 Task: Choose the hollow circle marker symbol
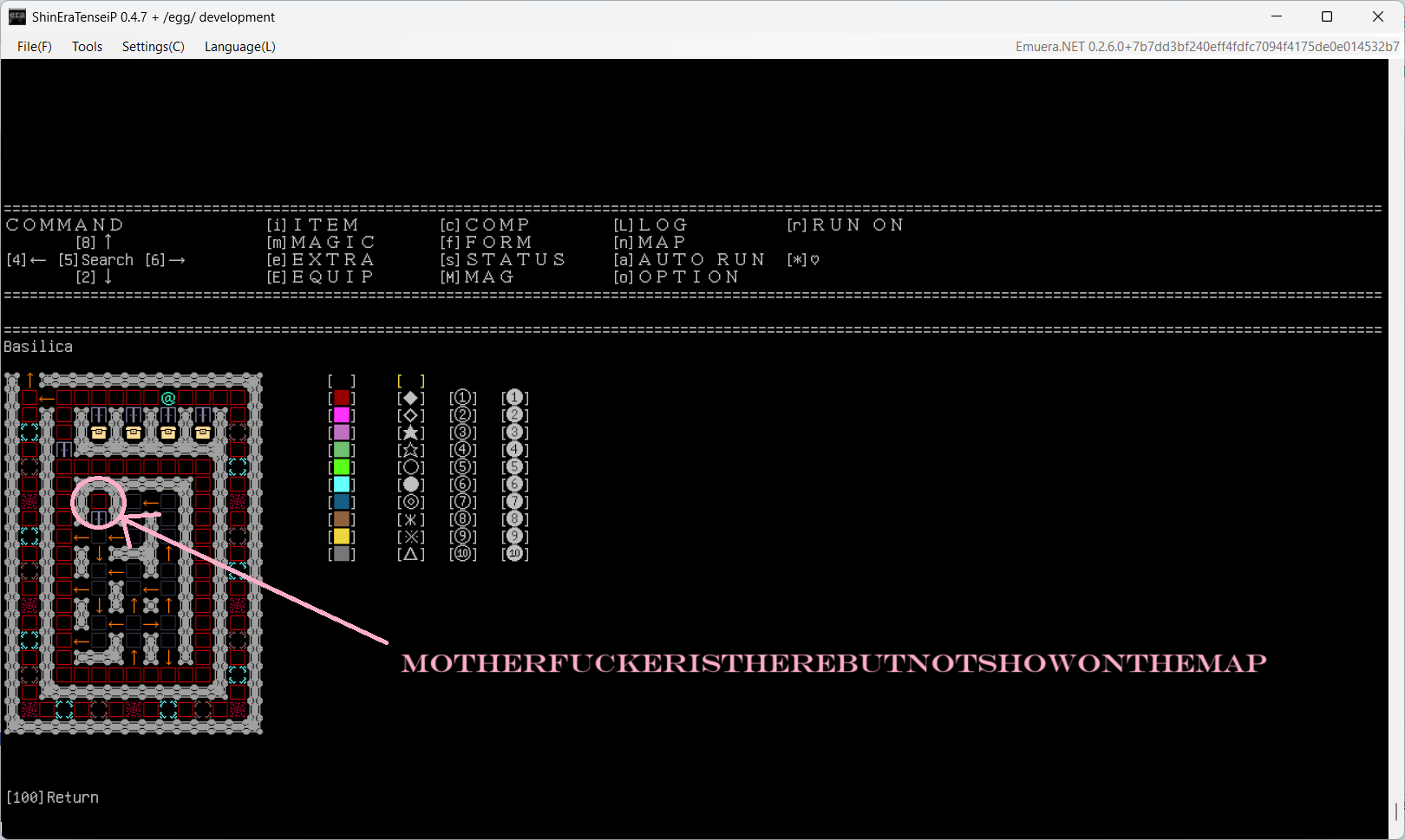[x=411, y=467]
